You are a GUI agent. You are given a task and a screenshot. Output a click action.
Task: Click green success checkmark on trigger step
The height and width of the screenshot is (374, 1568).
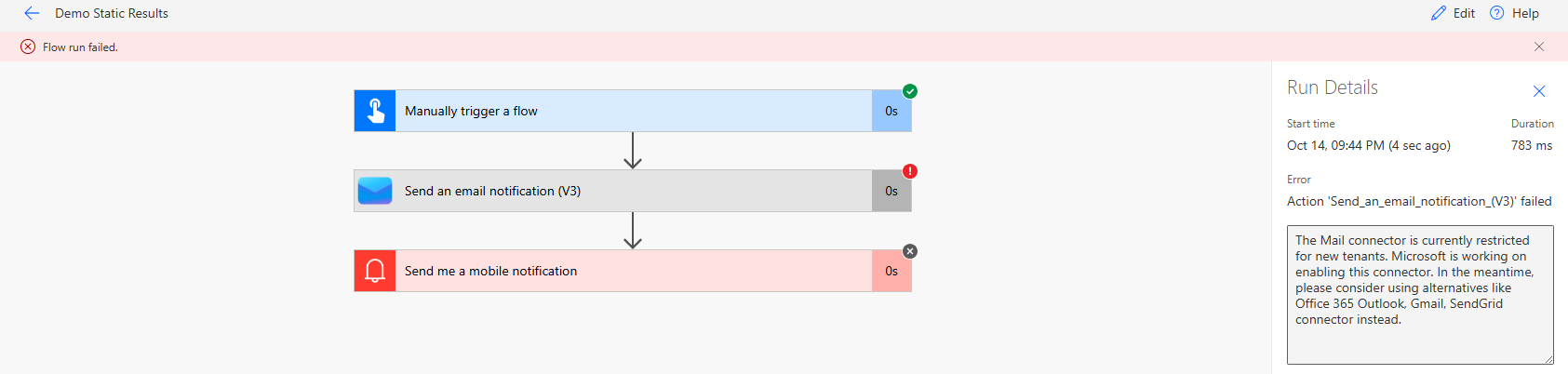click(910, 91)
